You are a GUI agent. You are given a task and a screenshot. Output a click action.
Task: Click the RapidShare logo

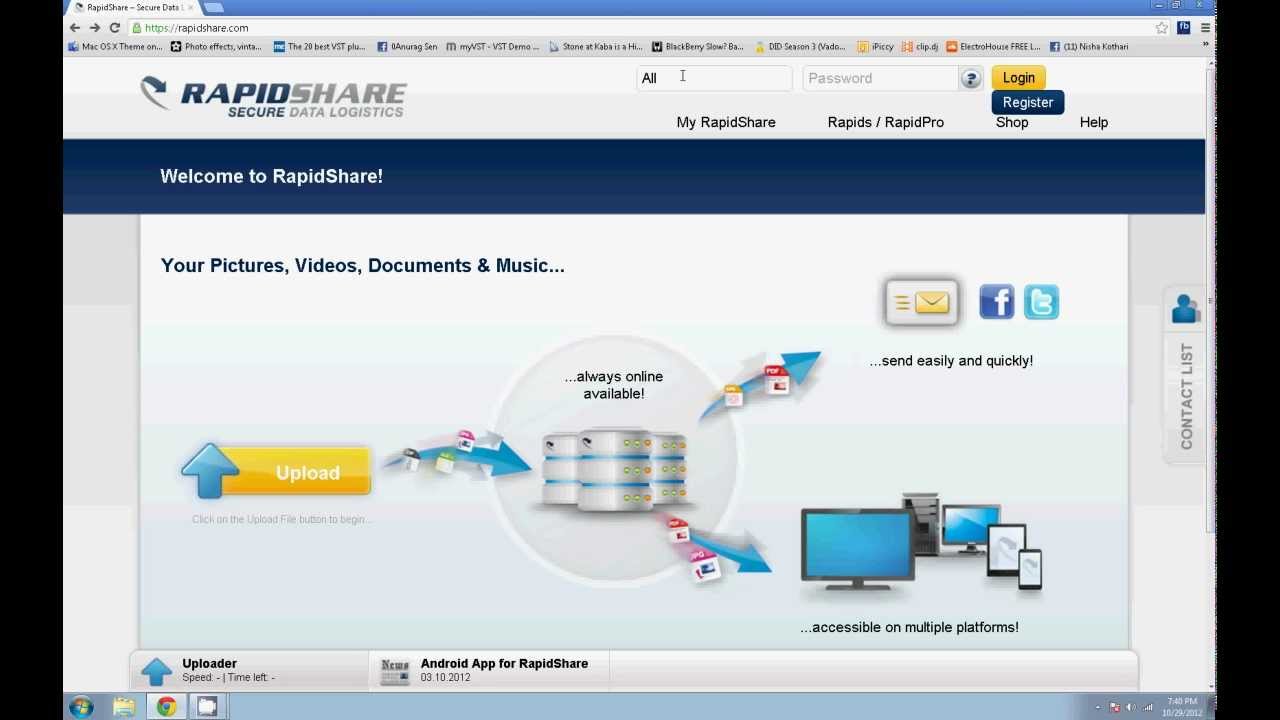point(273,97)
